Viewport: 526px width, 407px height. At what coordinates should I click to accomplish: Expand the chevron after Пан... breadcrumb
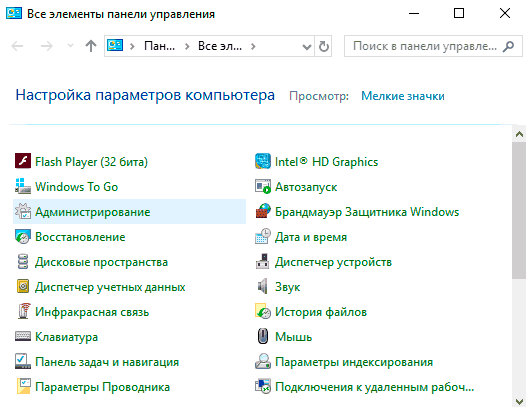(187, 46)
